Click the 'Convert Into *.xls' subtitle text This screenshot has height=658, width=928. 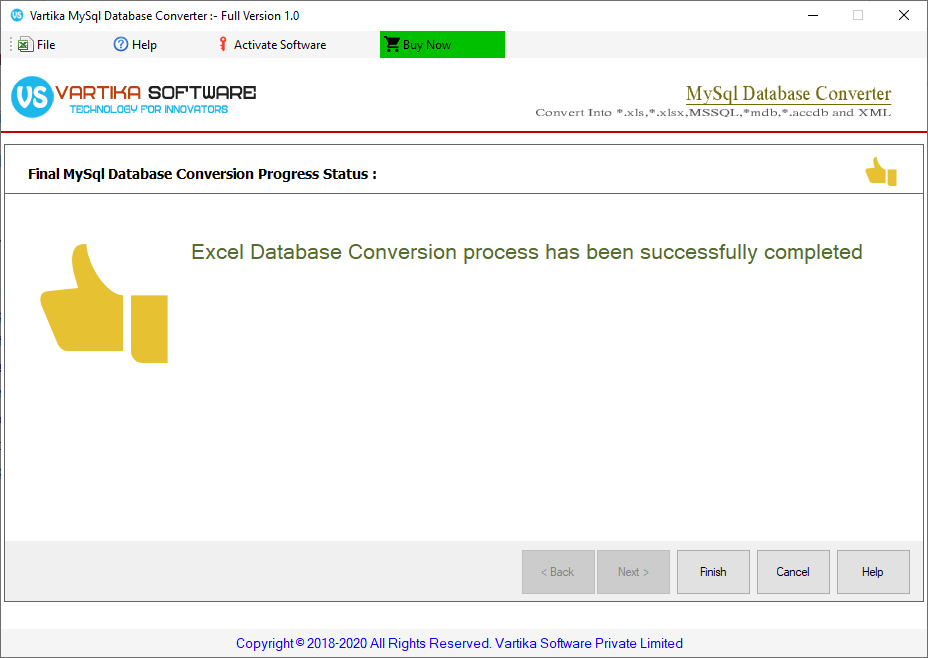[713, 112]
